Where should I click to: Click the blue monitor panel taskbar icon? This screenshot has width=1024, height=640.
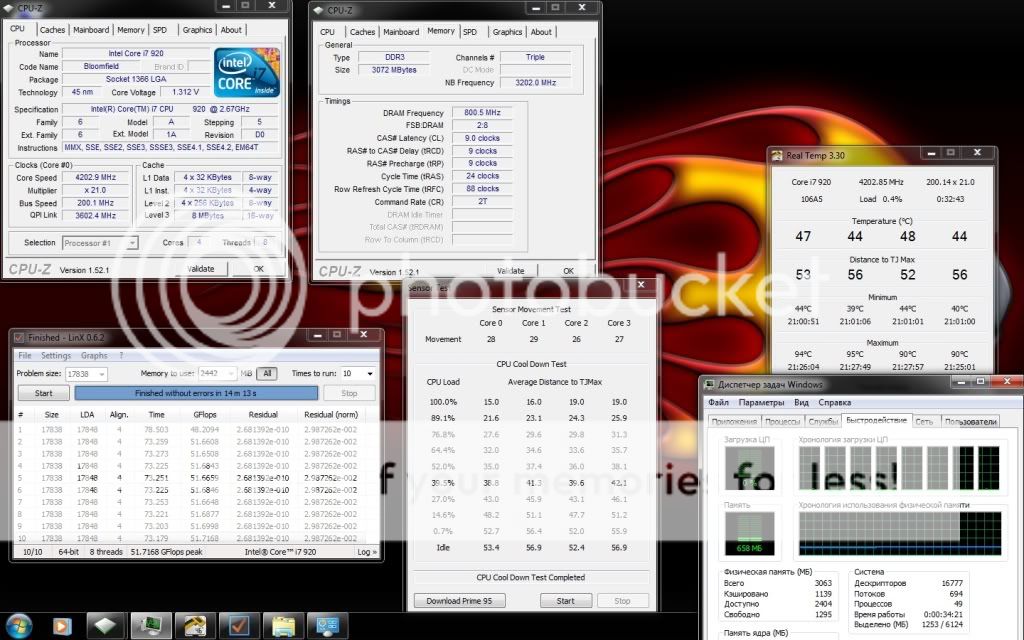point(328,626)
